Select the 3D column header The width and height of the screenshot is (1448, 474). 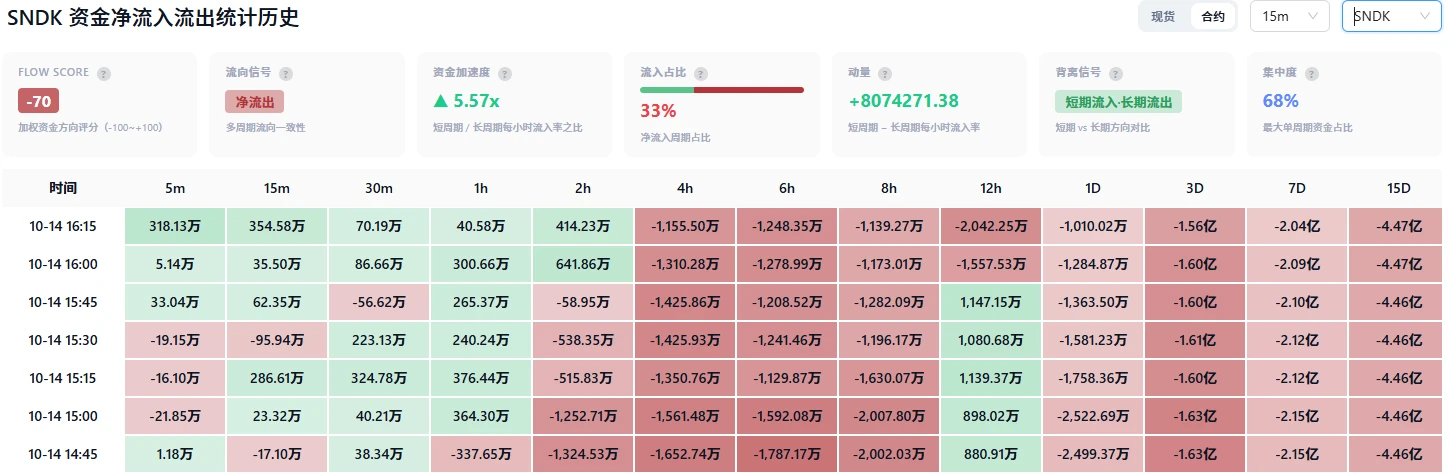1195,188
